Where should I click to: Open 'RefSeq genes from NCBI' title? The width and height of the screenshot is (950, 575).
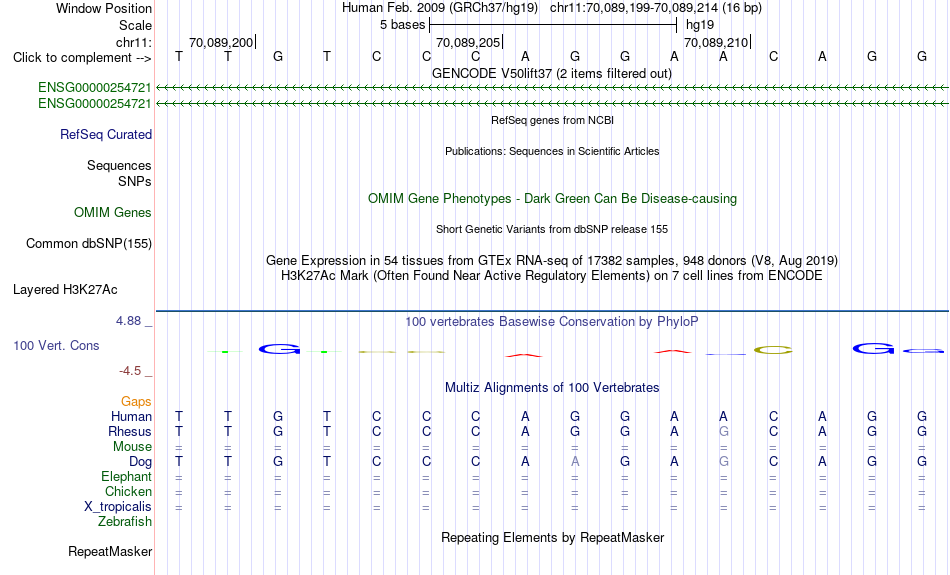(x=552, y=120)
